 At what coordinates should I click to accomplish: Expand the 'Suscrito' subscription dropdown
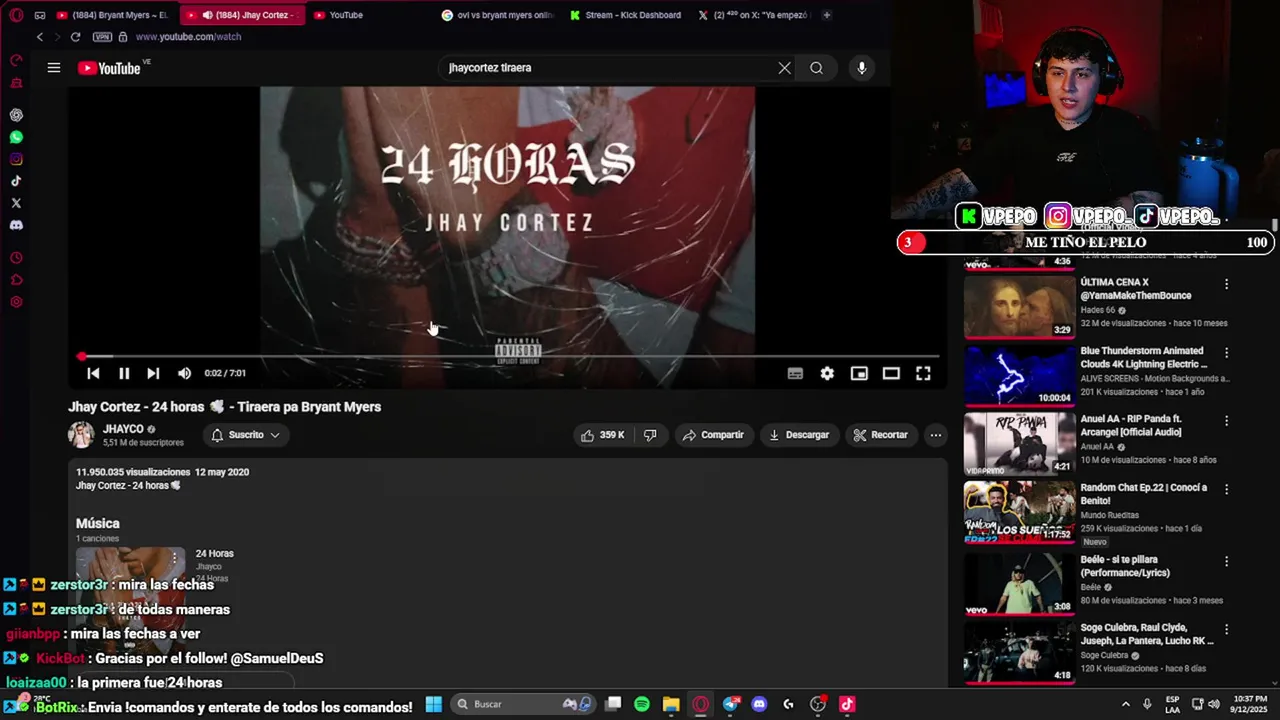coord(245,435)
